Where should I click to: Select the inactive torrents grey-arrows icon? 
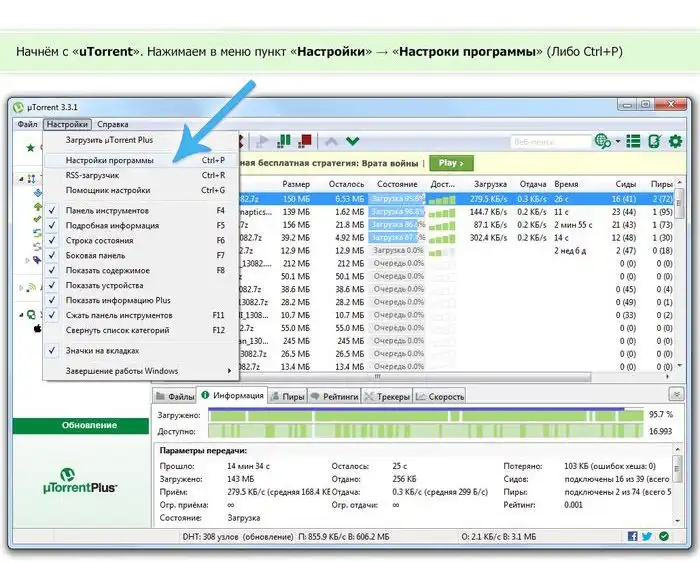pyautogui.click(x=38, y=246)
